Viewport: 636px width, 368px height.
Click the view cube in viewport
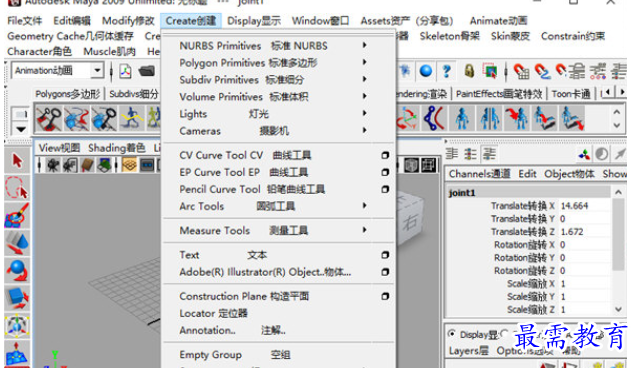tap(410, 220)
